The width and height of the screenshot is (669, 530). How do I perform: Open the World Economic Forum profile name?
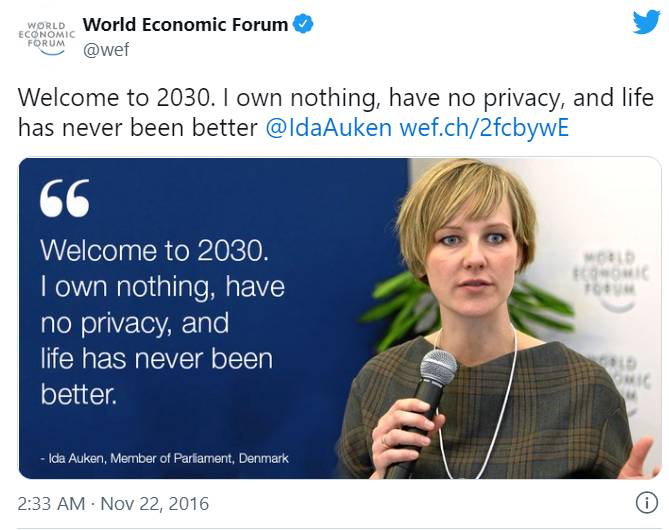pos(187,24)
